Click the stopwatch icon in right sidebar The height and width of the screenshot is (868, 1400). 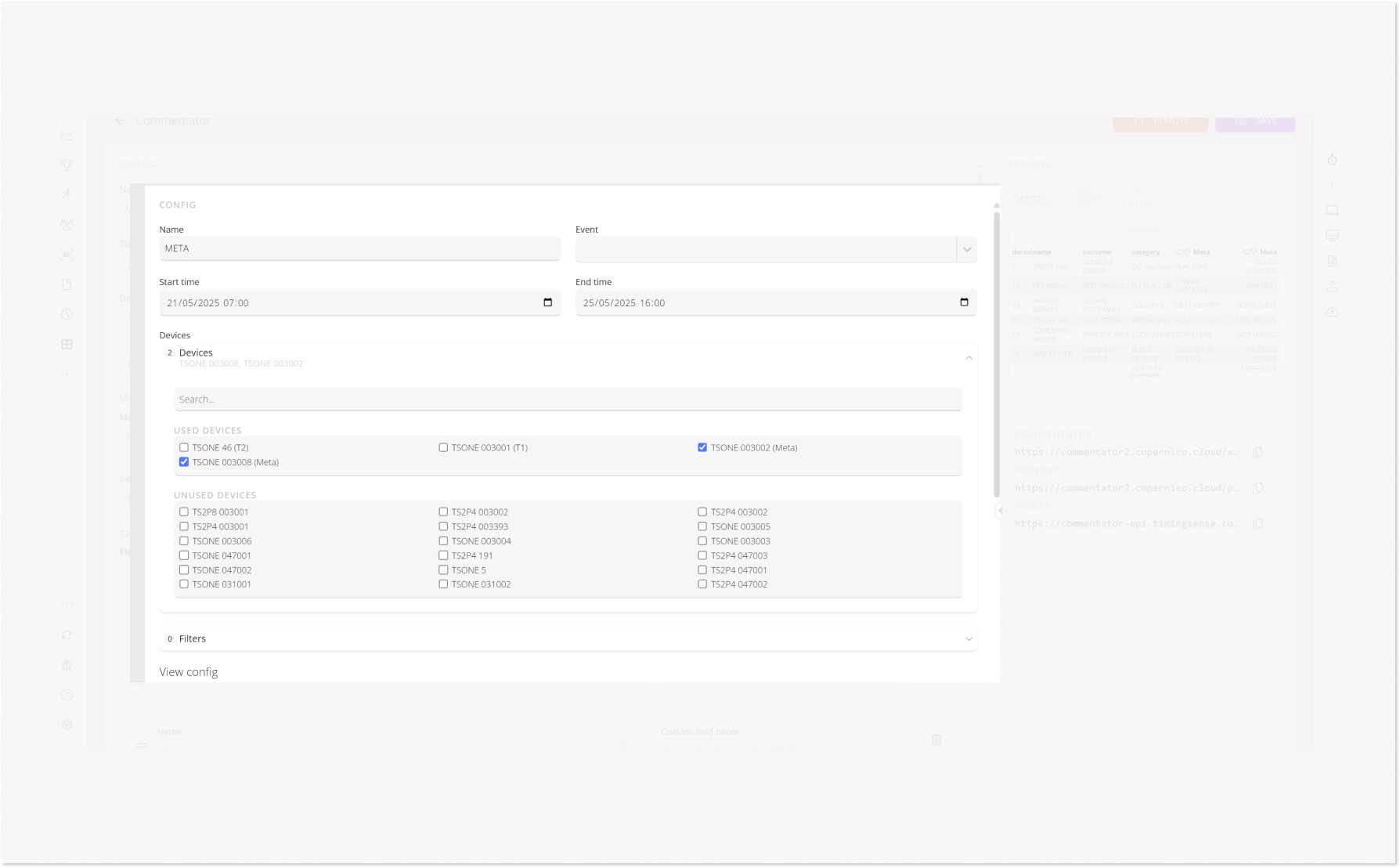(1332, 160)
